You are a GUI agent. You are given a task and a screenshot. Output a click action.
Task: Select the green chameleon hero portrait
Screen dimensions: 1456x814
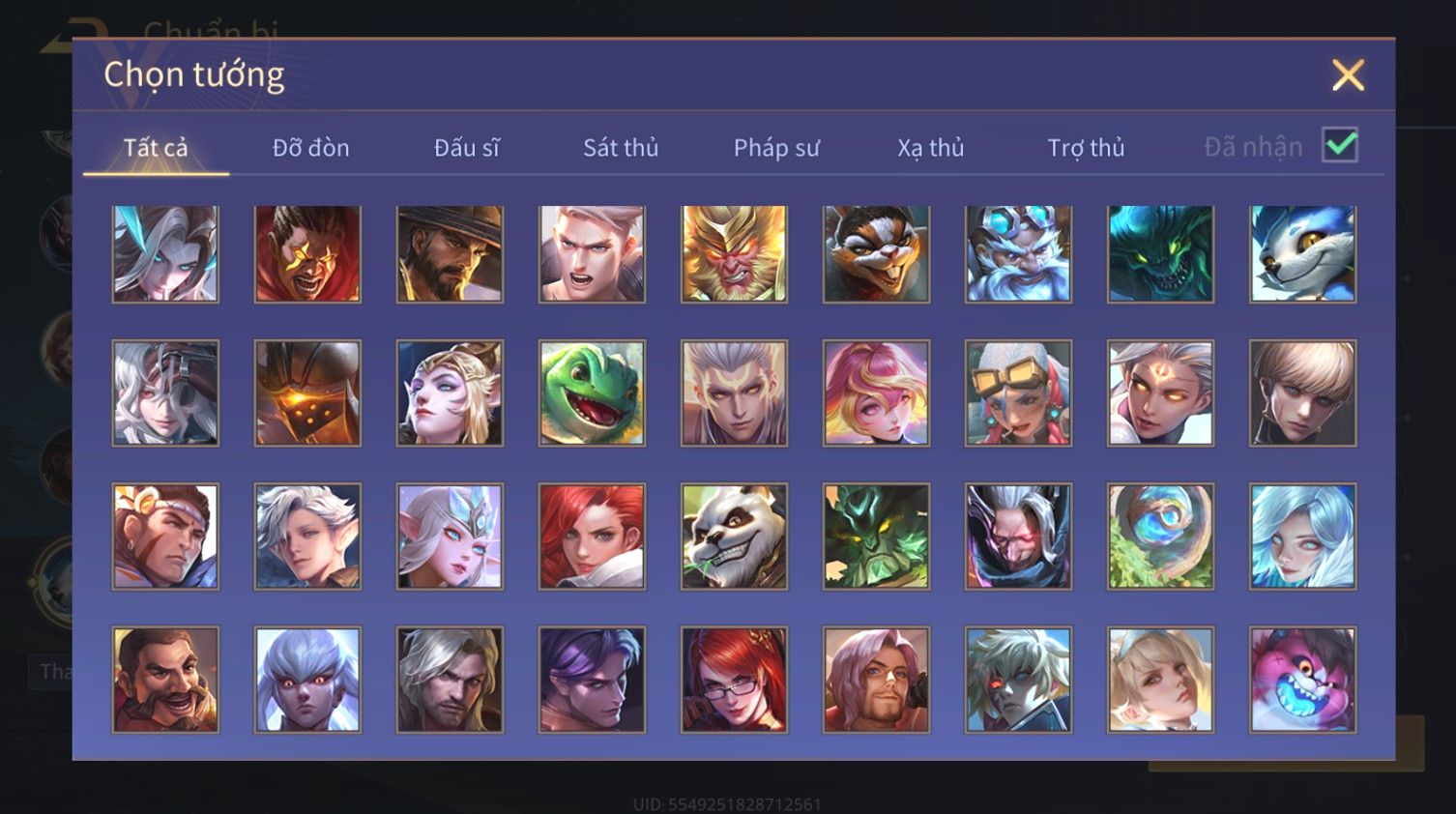[592, 393]
